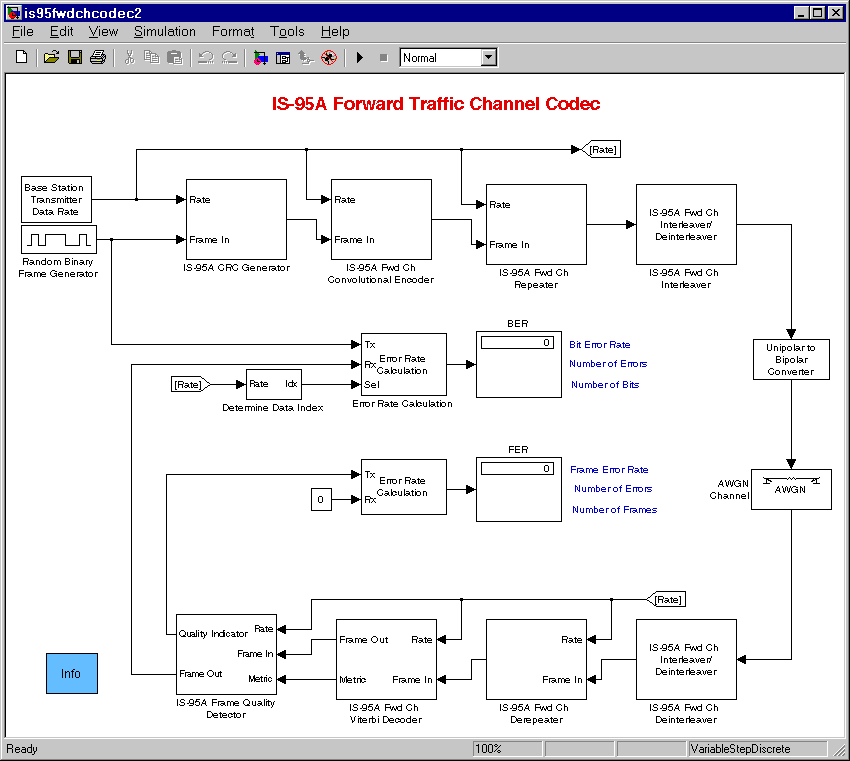Screen dimensions: 850x761
Task: Click the Undo arrow icon
Action: click(x=206, y=57)
